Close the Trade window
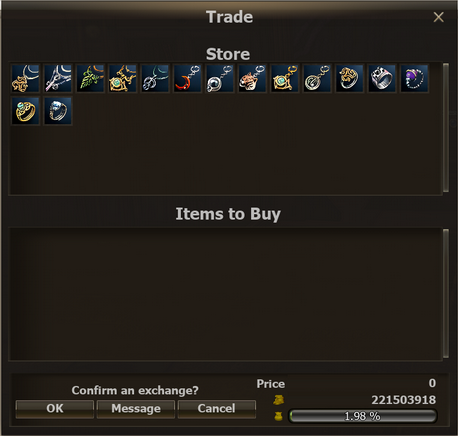 coord(438,17)
